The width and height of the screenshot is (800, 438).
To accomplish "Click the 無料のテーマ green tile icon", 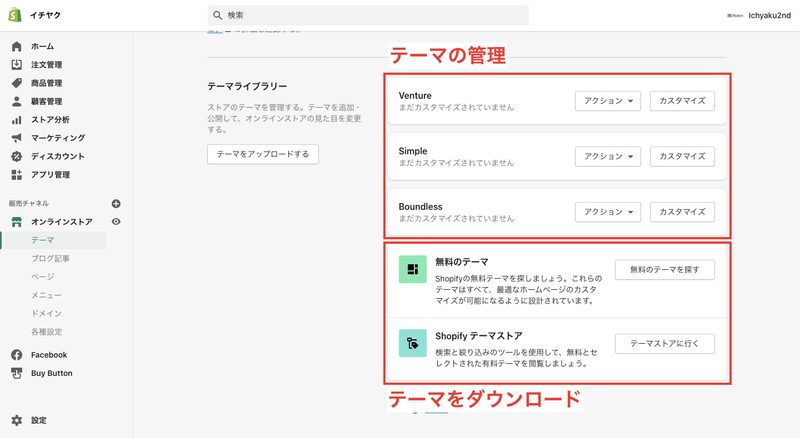I will pyautogui.click(x=412, y=269).
